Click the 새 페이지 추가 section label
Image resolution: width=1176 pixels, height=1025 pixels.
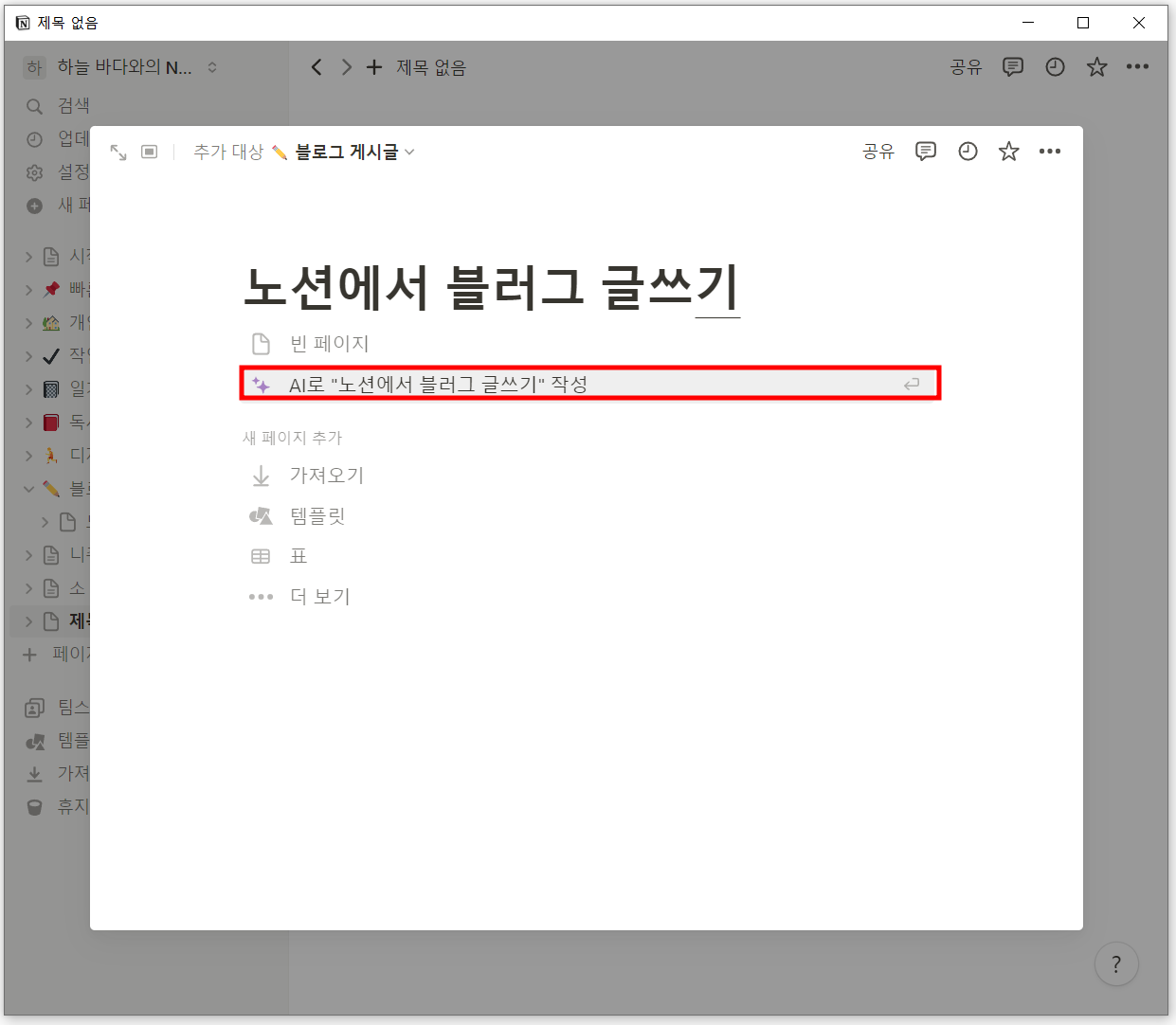point(292,438)
